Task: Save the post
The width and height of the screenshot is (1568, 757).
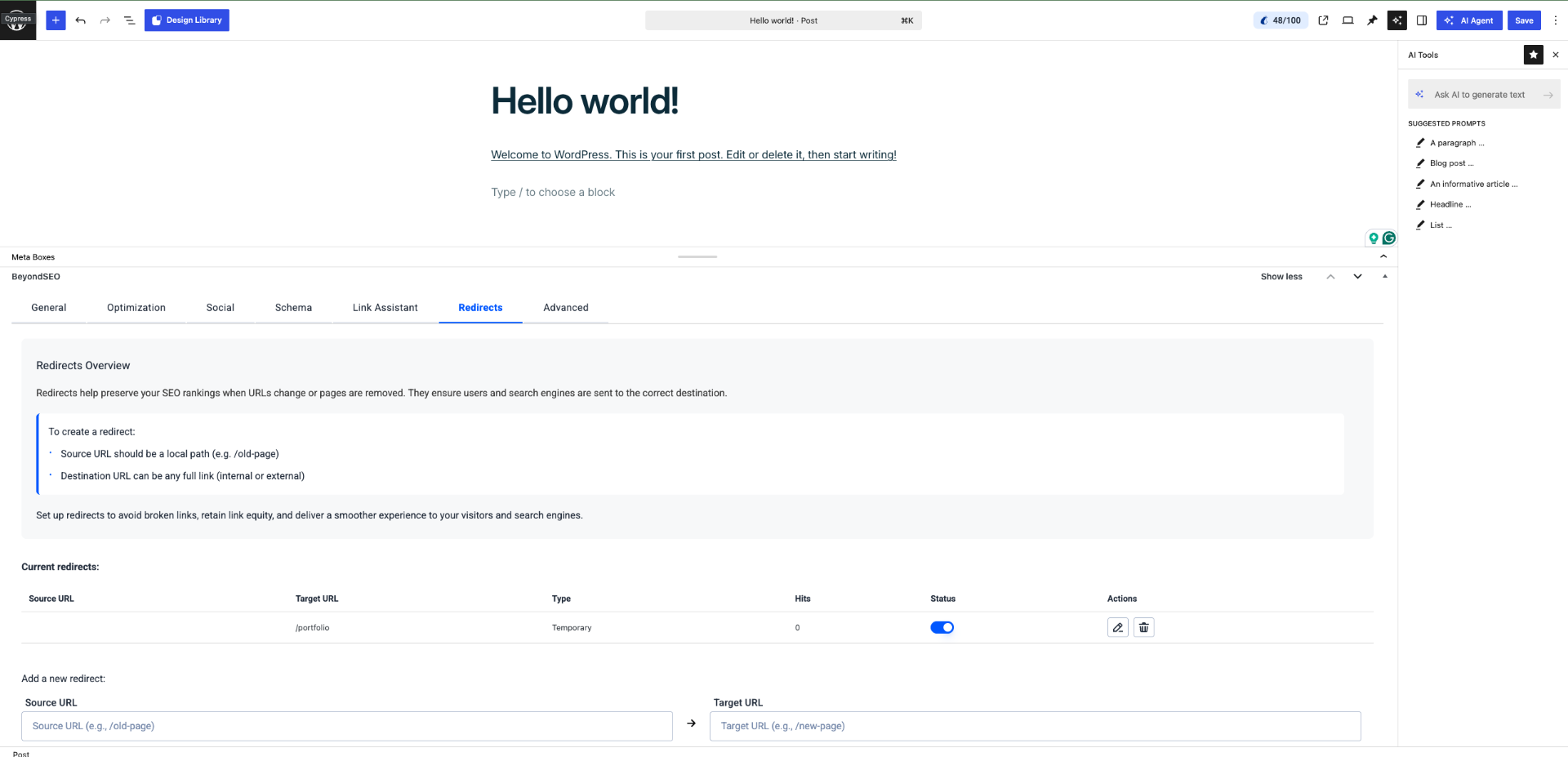Action: pos(1524,20)
